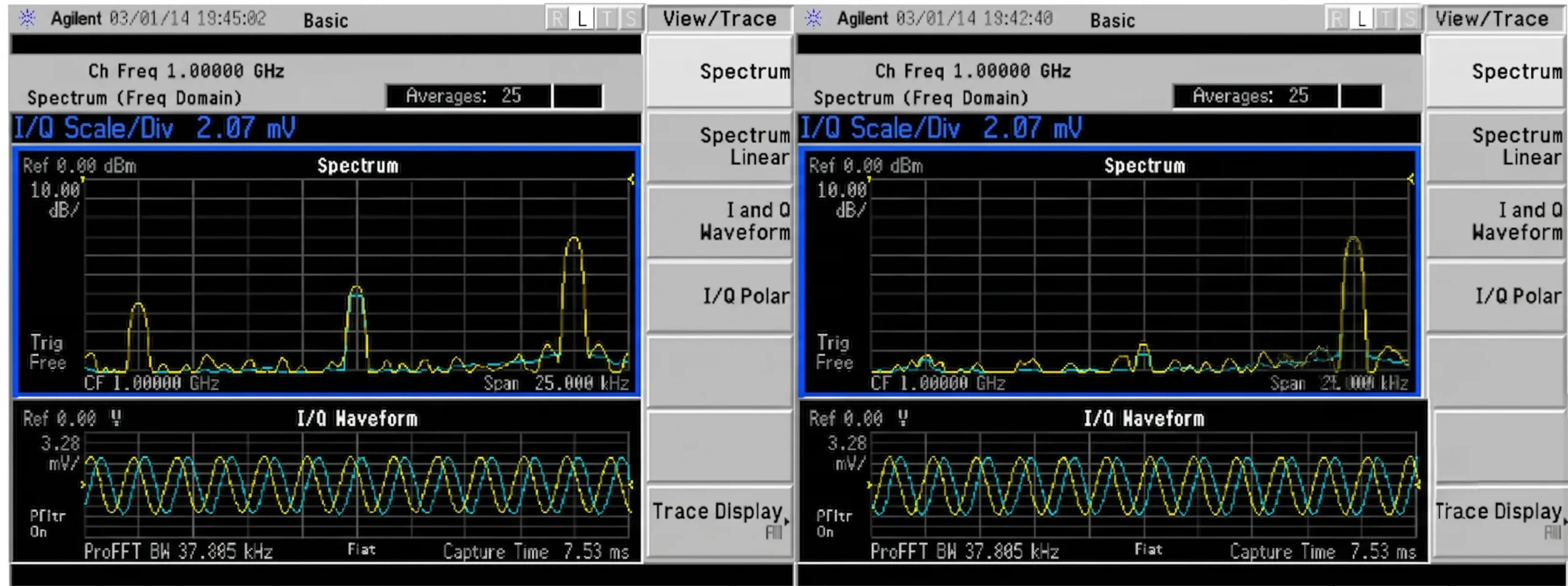Screen dimensions: 1568x586
Task: Click 10.00 dB/ scale on left spectrum
Action: point(56,200)
